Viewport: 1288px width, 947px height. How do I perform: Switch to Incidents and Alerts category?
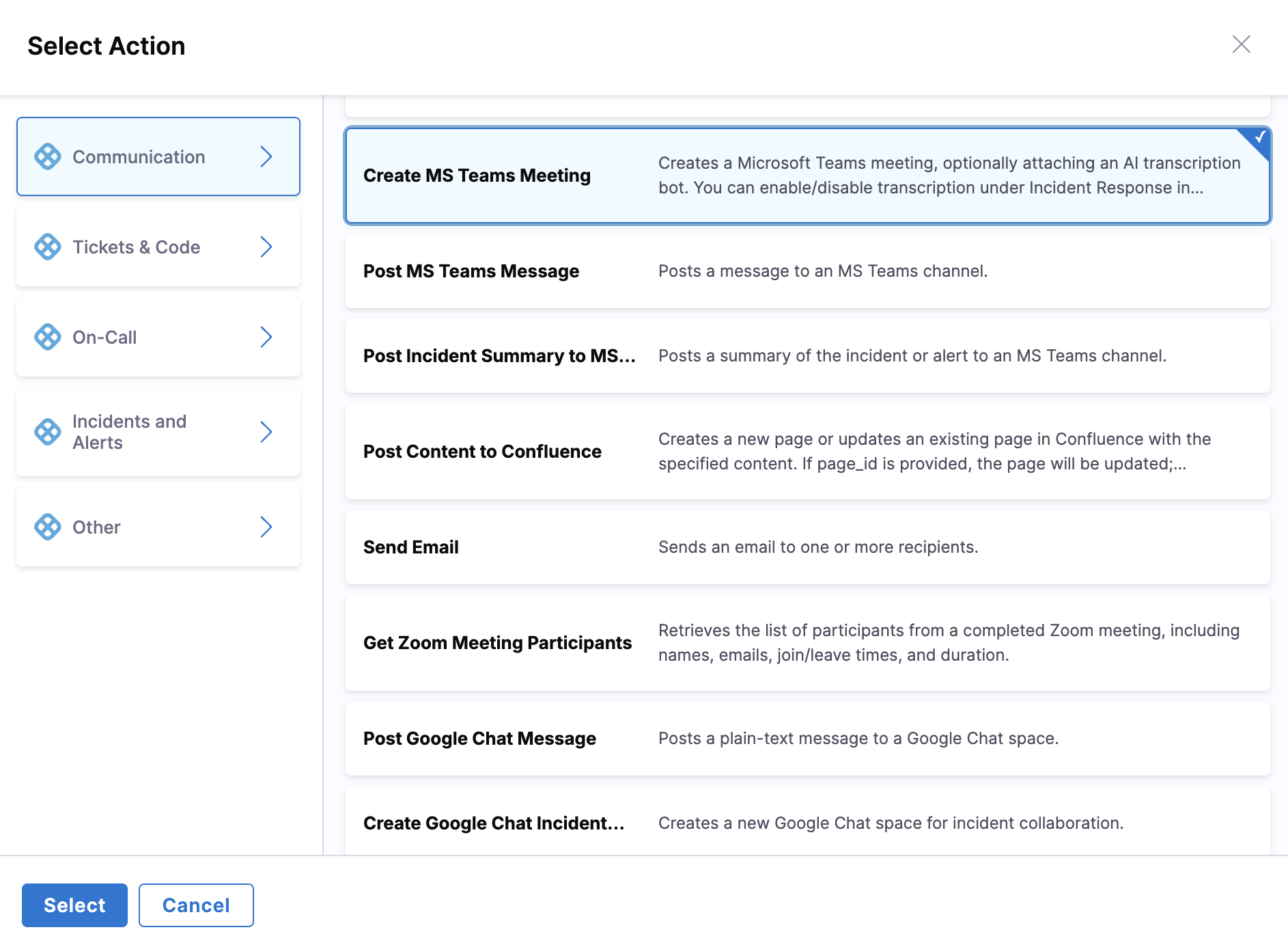tap(158, 432)
